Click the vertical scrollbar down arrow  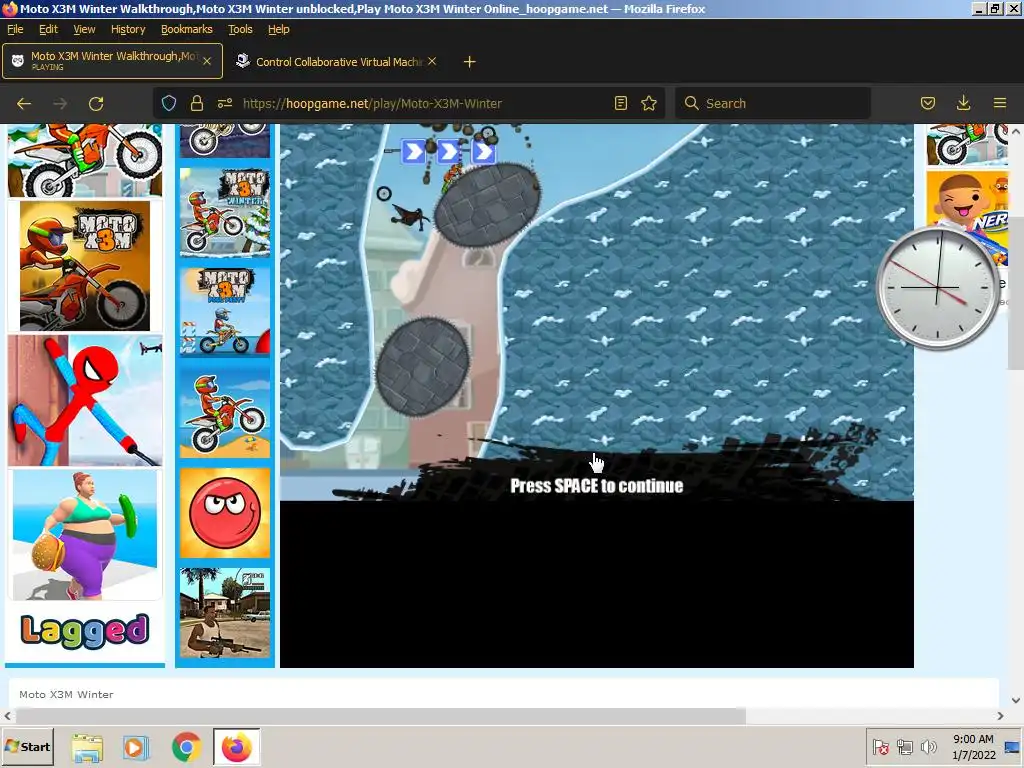(1016, 700)
